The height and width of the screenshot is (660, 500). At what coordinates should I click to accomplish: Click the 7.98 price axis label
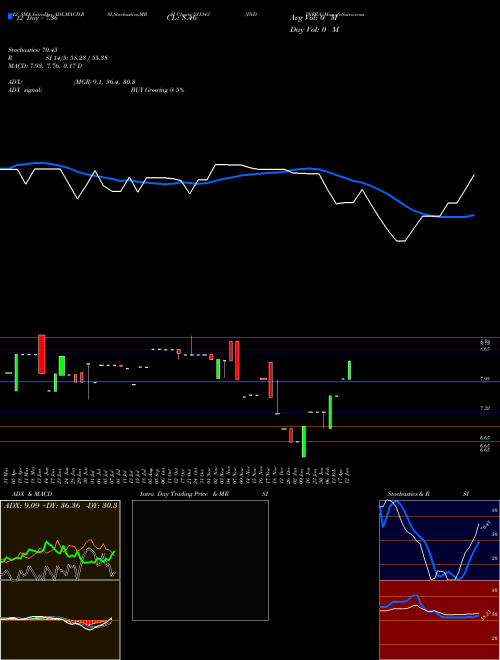(x=484, y=379)
